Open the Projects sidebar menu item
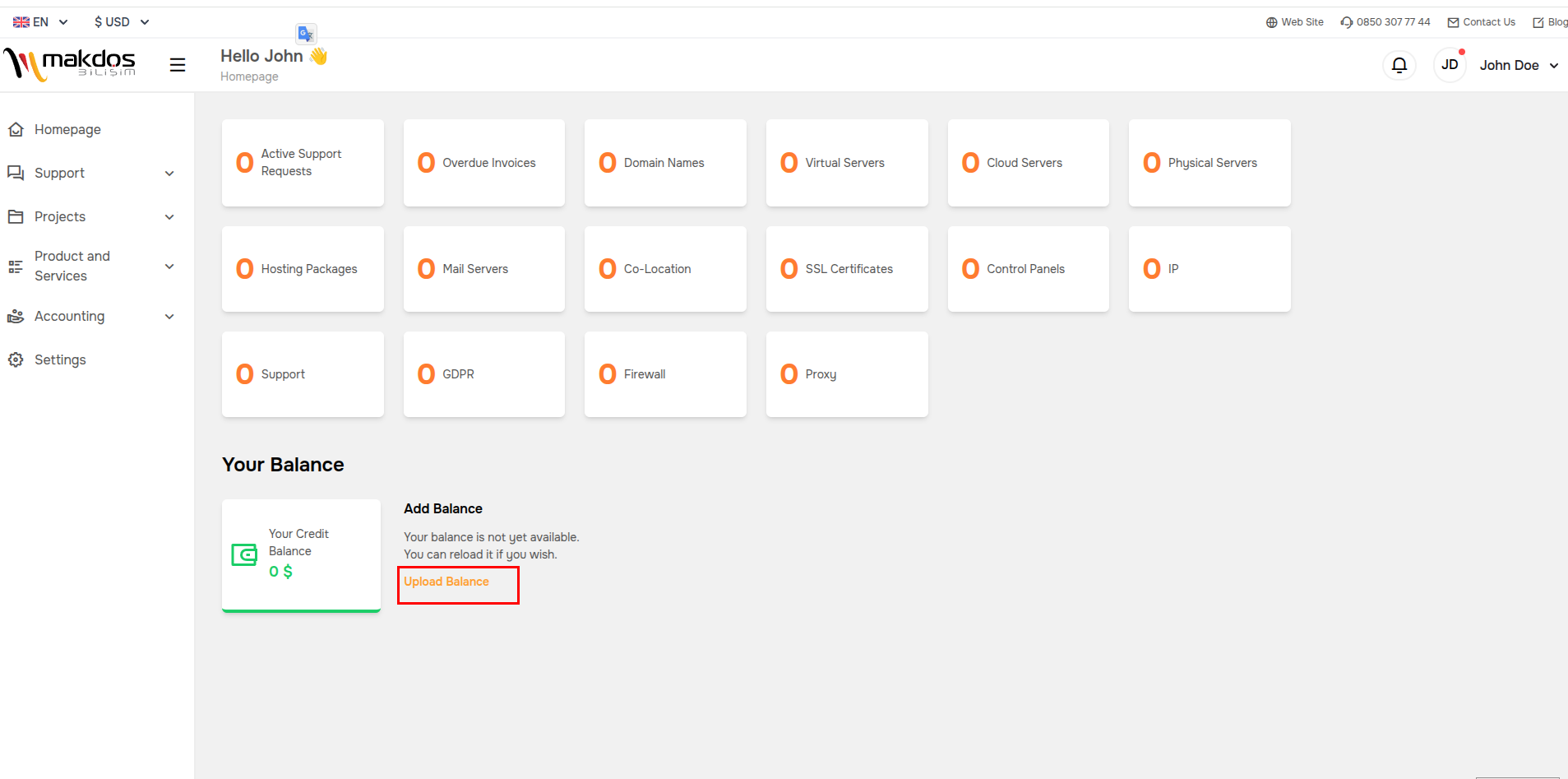1568x779 pixels. coord(90,216)
